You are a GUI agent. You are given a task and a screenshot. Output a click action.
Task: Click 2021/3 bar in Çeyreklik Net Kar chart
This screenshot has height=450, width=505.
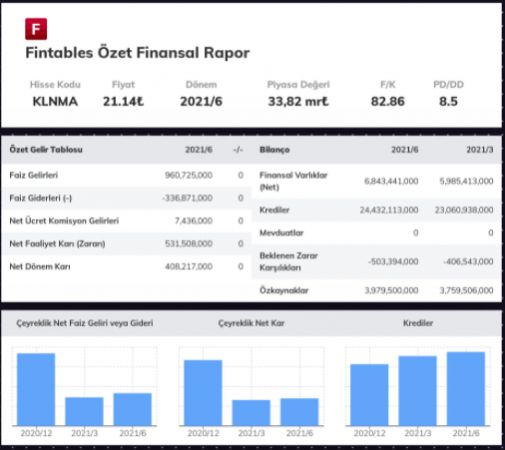pos(251,413)
